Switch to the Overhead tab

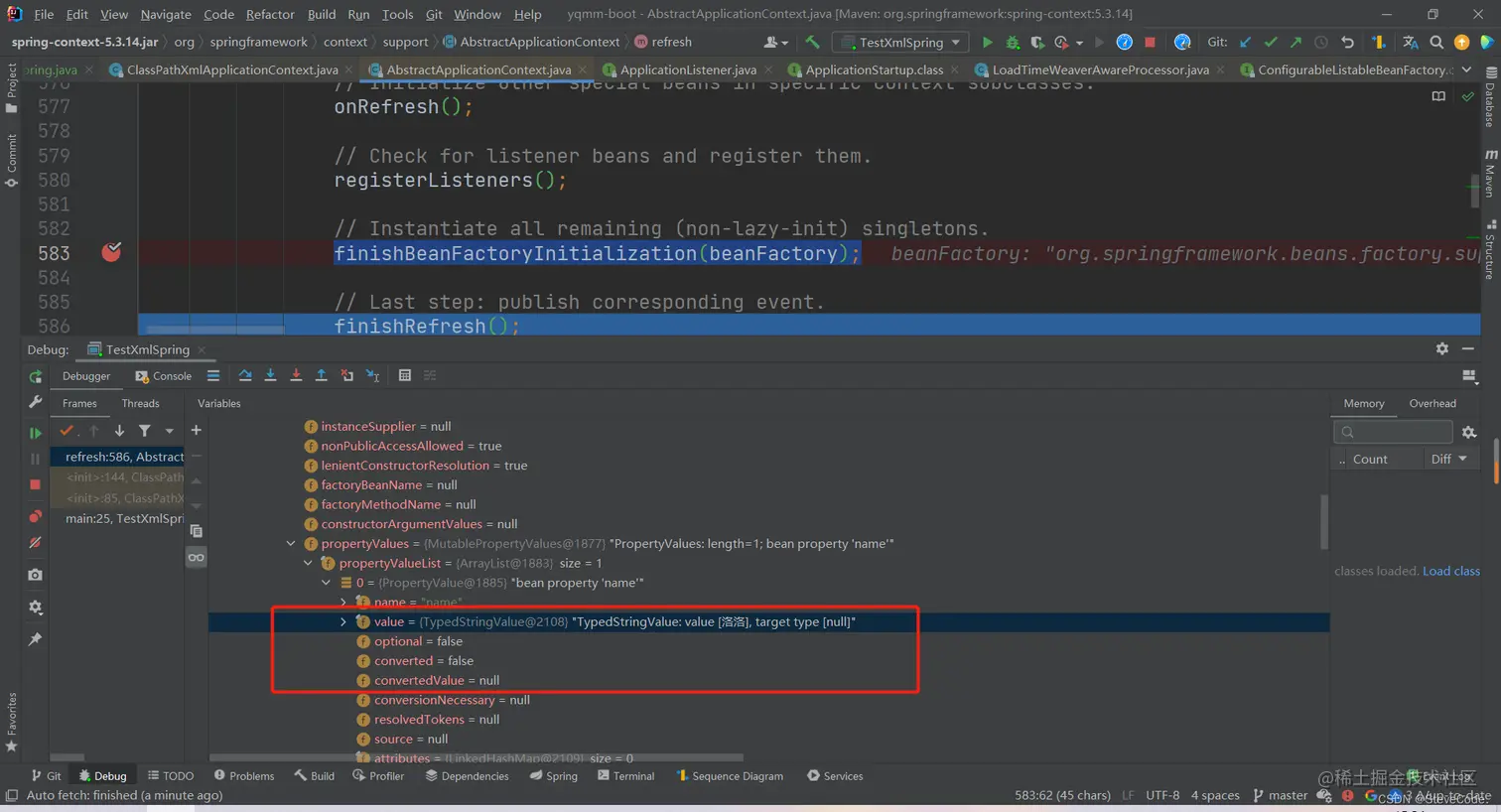point(1432,403)
